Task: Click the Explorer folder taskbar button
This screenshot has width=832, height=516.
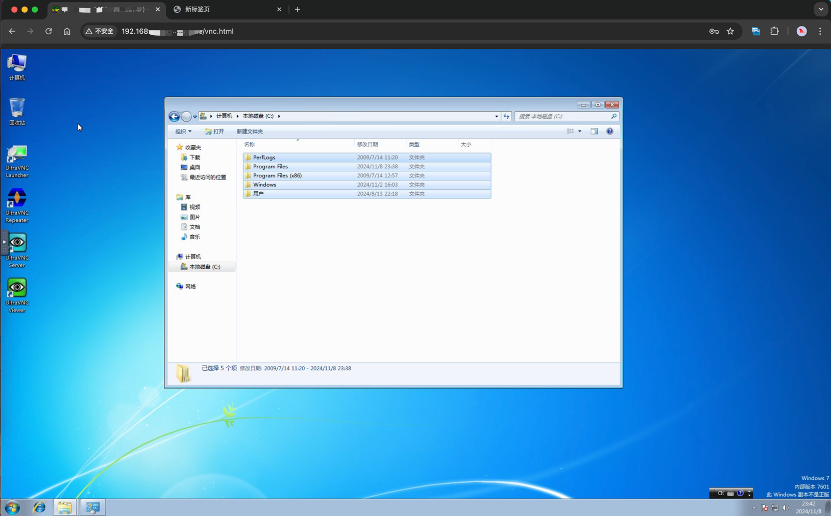Action: click(x=65, y=508)
